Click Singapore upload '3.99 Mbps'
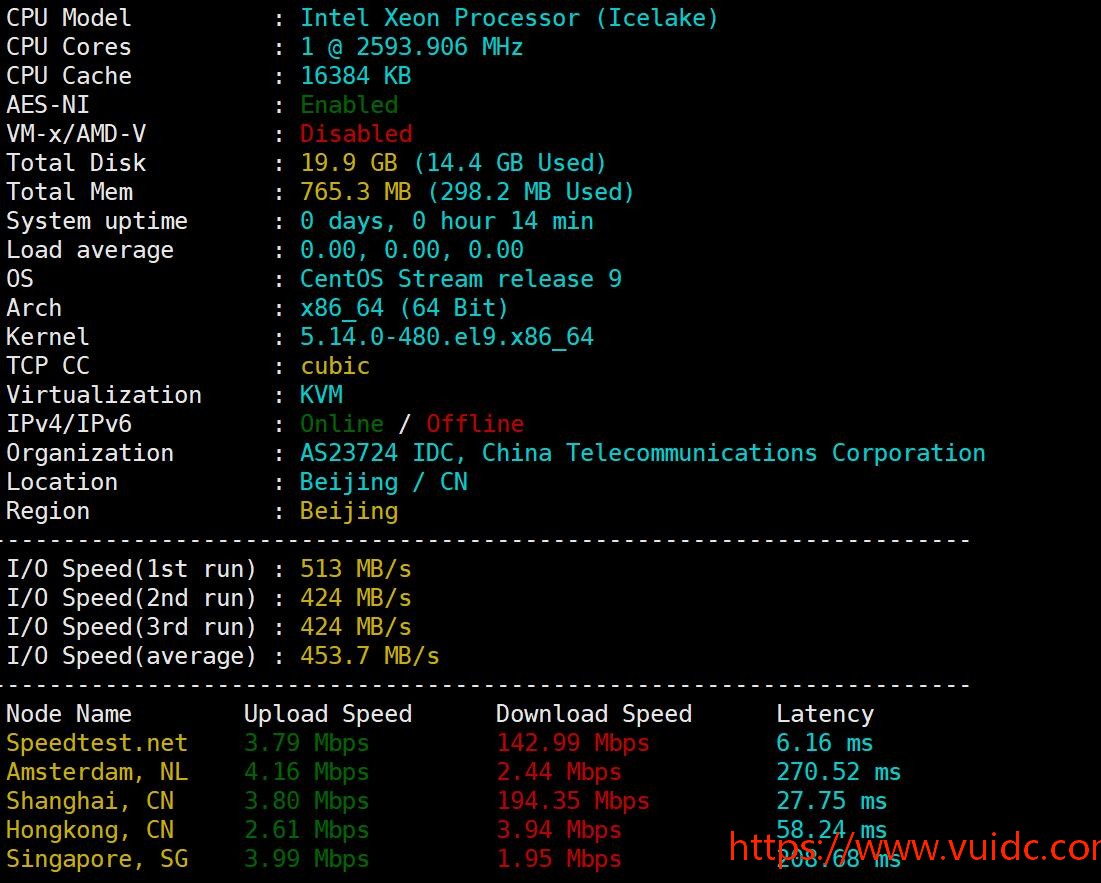The image size is (1101, 883). 307,859
